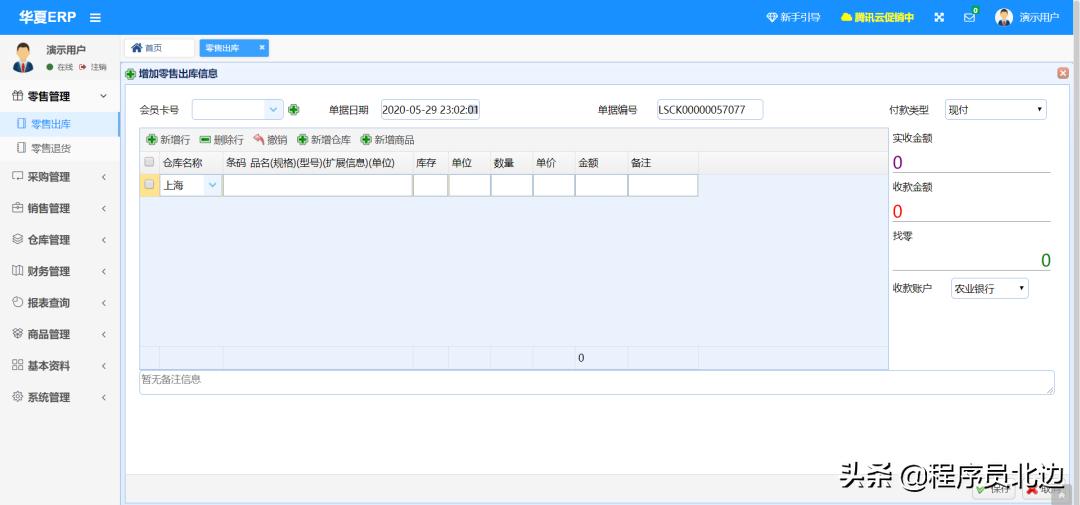Click the 演示用户 avatar in the top bar
This screenshot has width=1080, height=505.
point(1004,17)
